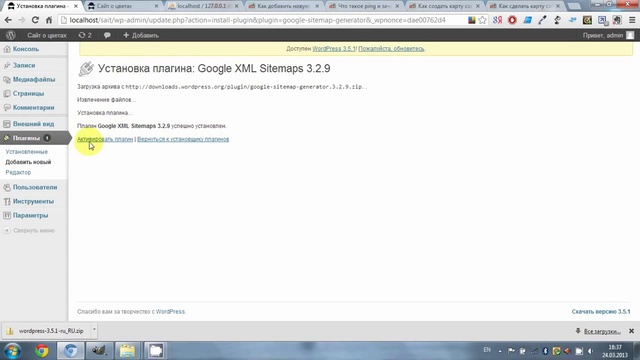Switch to the Сайт о цветах tab
This screenshot has height=360, width=640.
[x=122, y=6]
